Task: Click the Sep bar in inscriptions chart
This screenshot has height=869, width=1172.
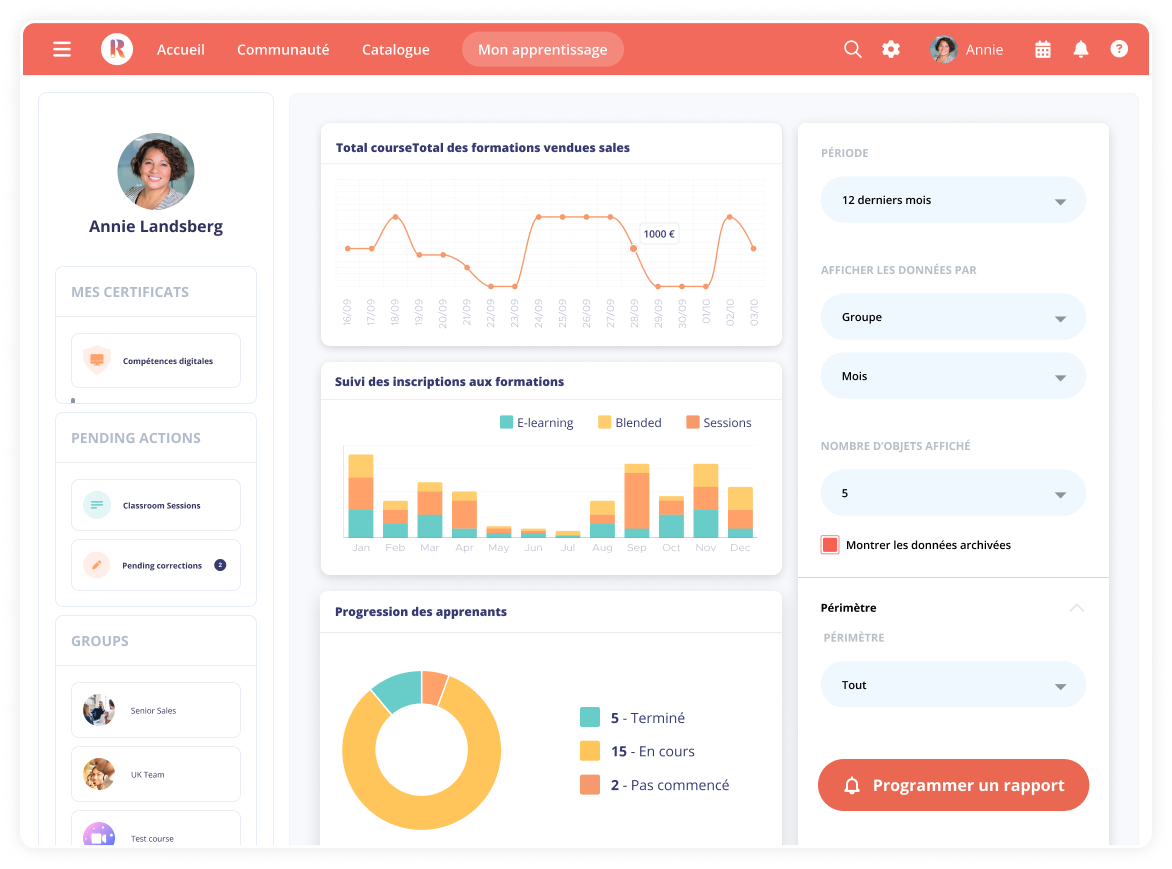Action: tap(637, 501)
